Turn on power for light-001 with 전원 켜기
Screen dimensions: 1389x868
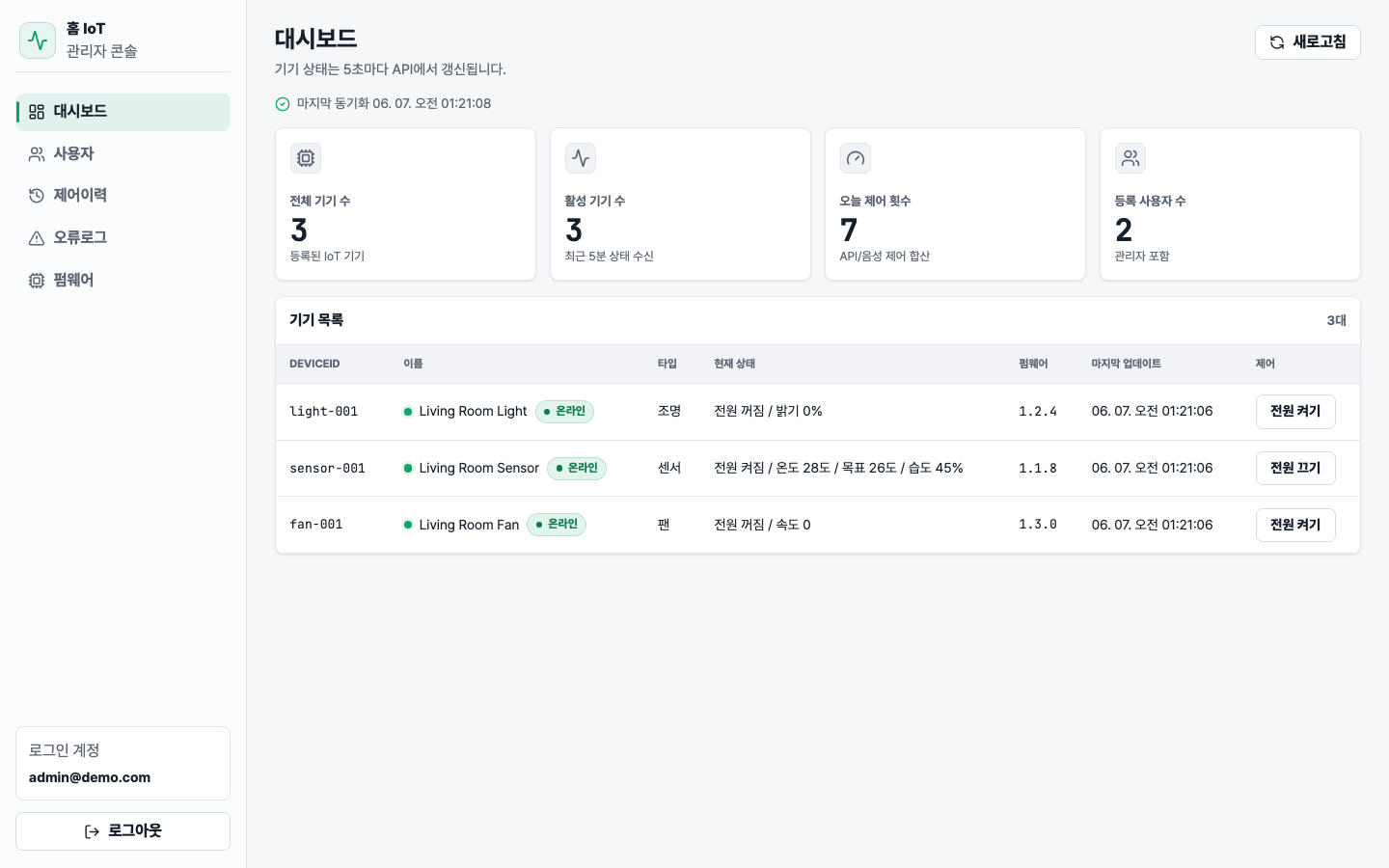tap(1295, 412)
